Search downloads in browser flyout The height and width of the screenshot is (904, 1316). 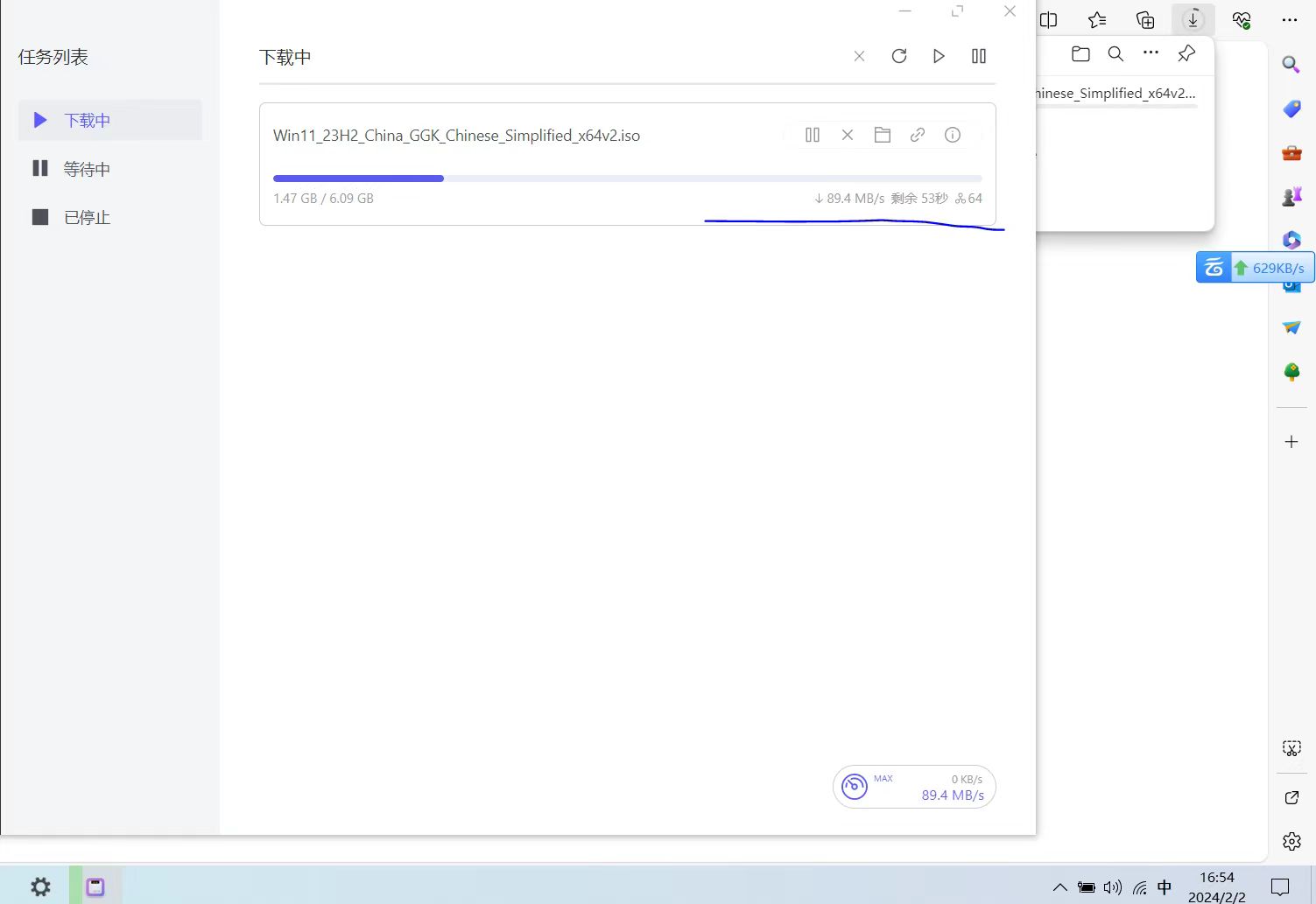tap(1115, 54)
